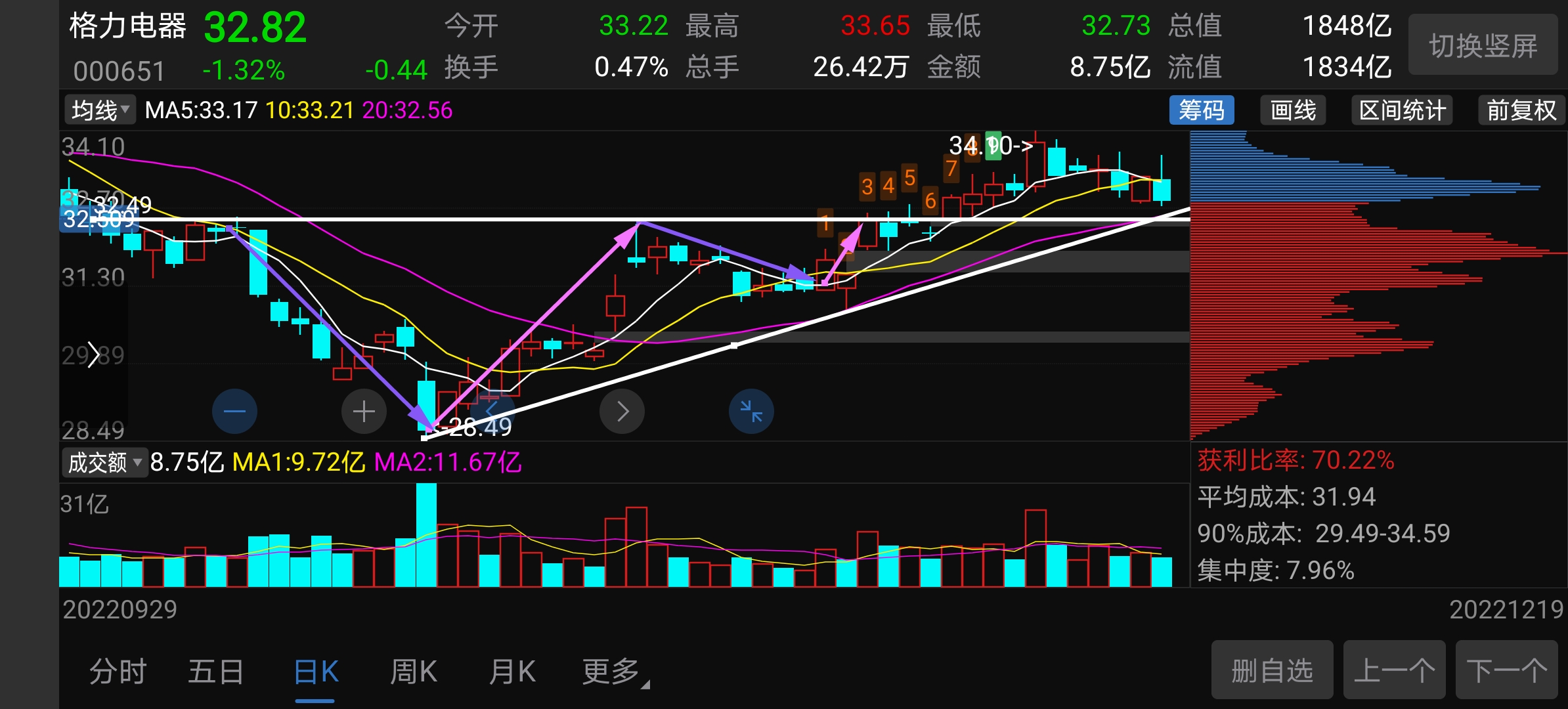This screenshot has width=1568, height=709.
Task: Tap 删自选 to remove from watchlist
Action: (1273, 670)
